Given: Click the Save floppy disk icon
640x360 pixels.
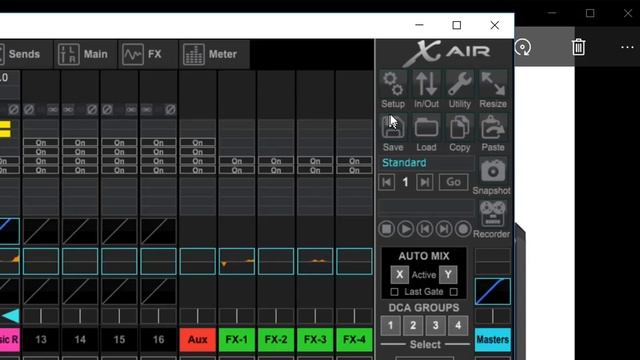Looking at the screenshot, I should click(393, 128).
